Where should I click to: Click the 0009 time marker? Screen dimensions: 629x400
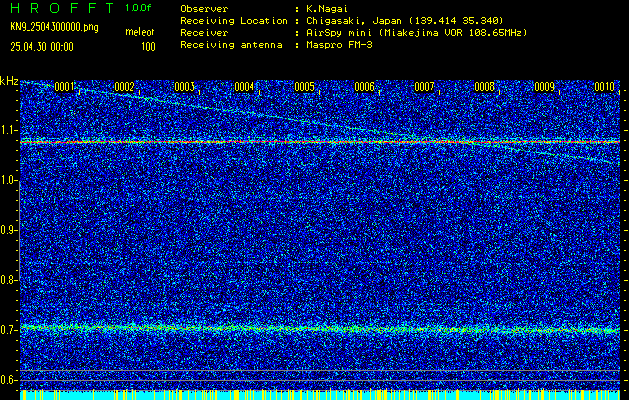545,87
